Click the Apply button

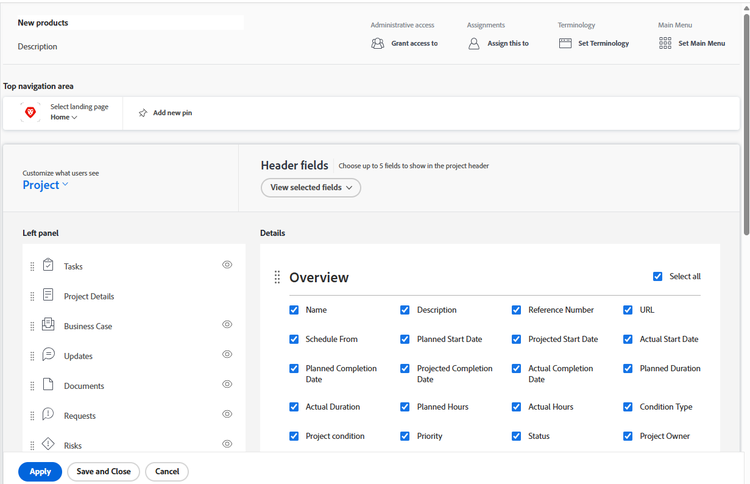click(x=40, y=471)
